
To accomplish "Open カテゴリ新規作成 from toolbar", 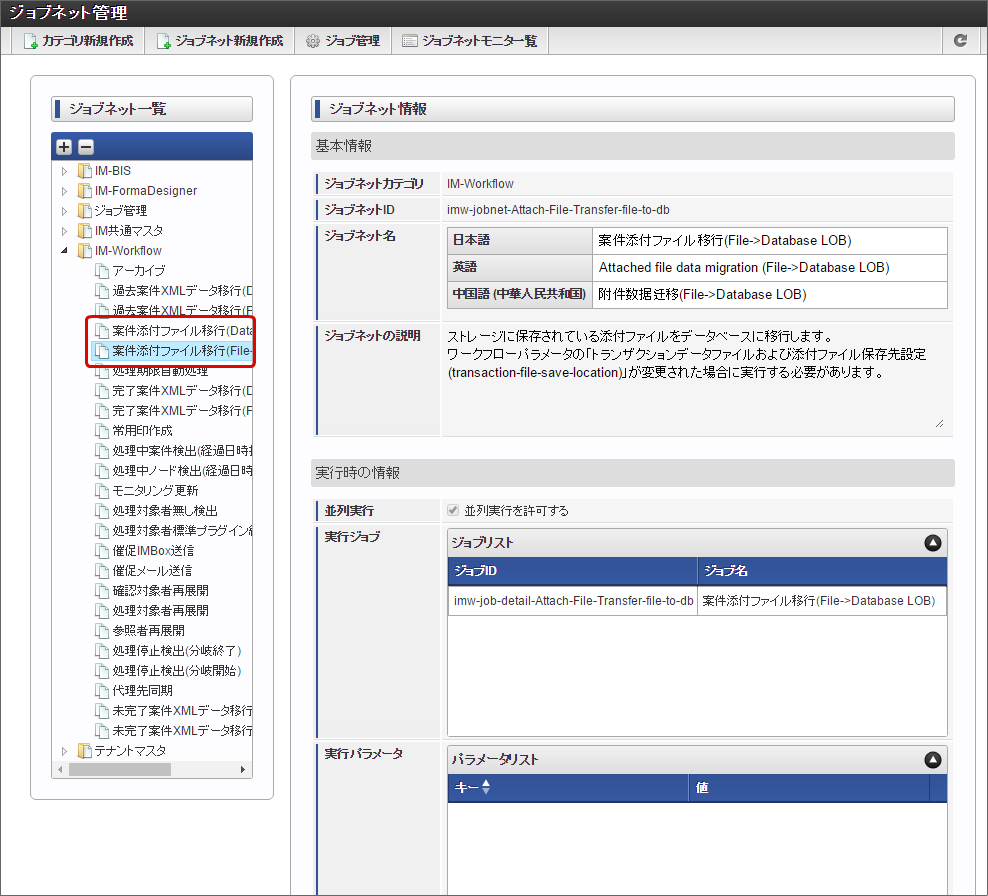I will point(79,41).
